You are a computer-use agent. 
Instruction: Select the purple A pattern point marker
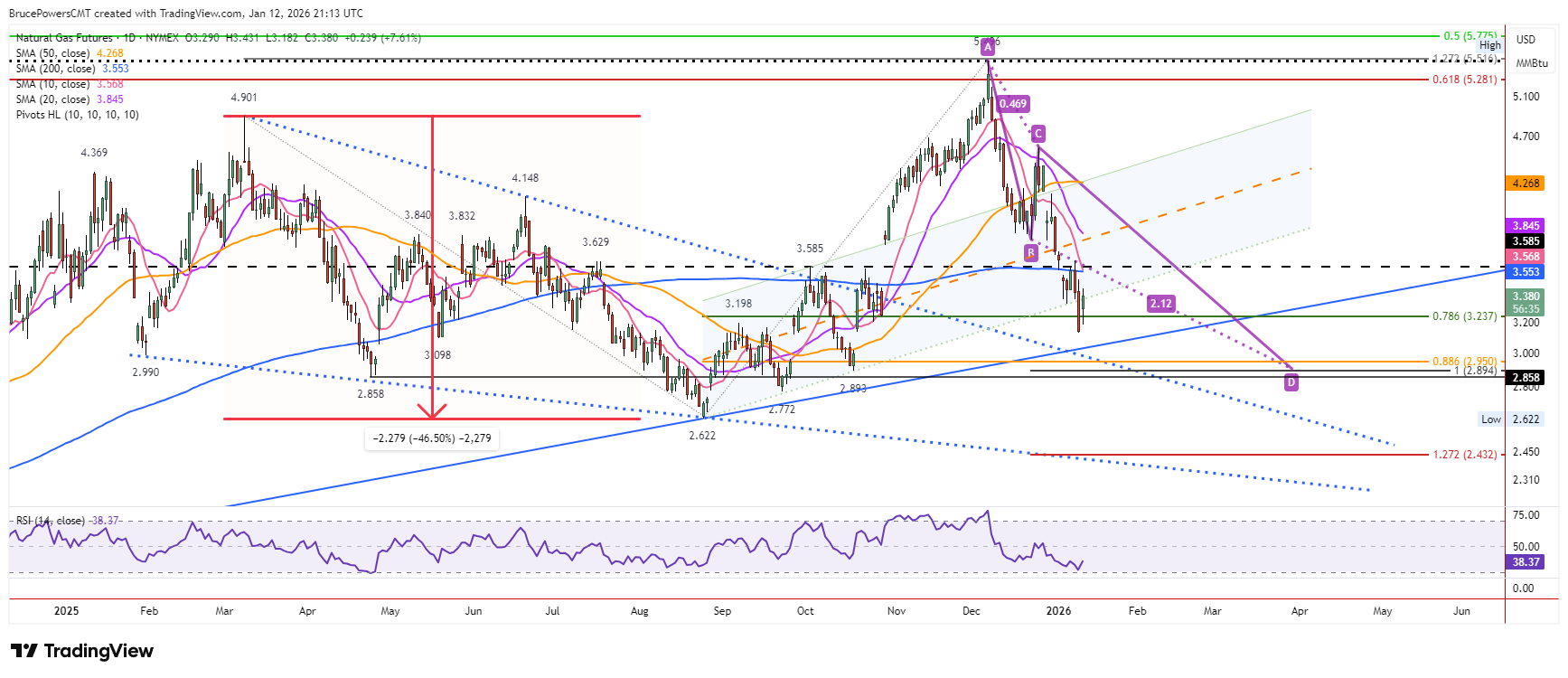pos(988,46)
